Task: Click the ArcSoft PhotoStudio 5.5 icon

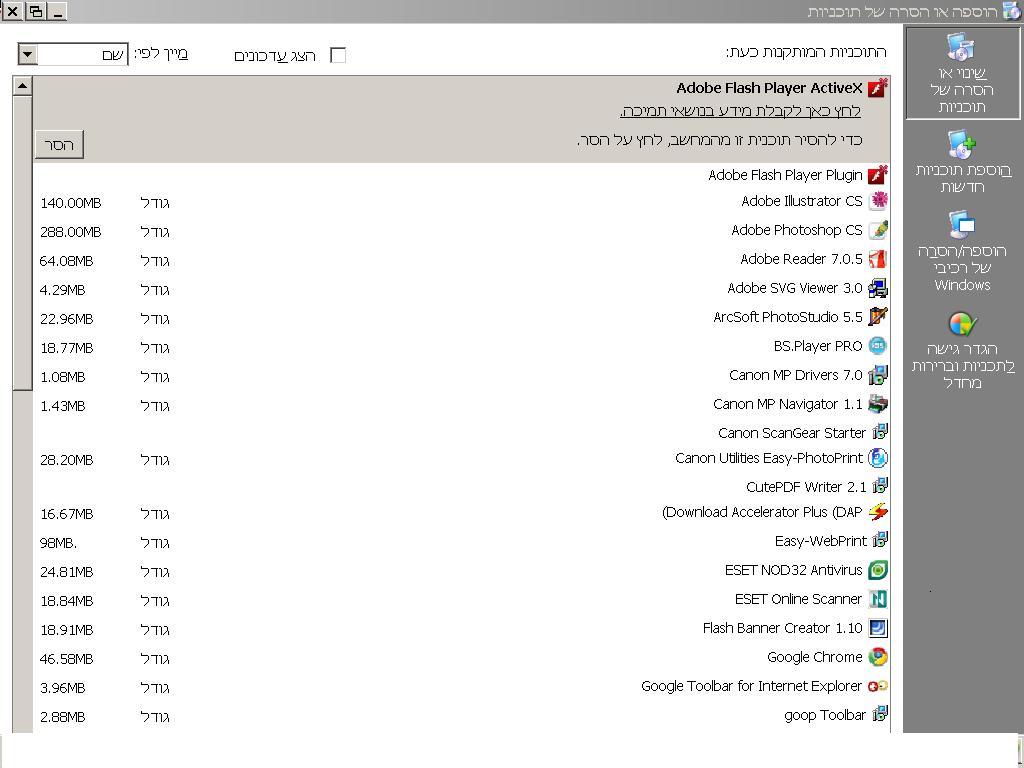Action: 878,317
